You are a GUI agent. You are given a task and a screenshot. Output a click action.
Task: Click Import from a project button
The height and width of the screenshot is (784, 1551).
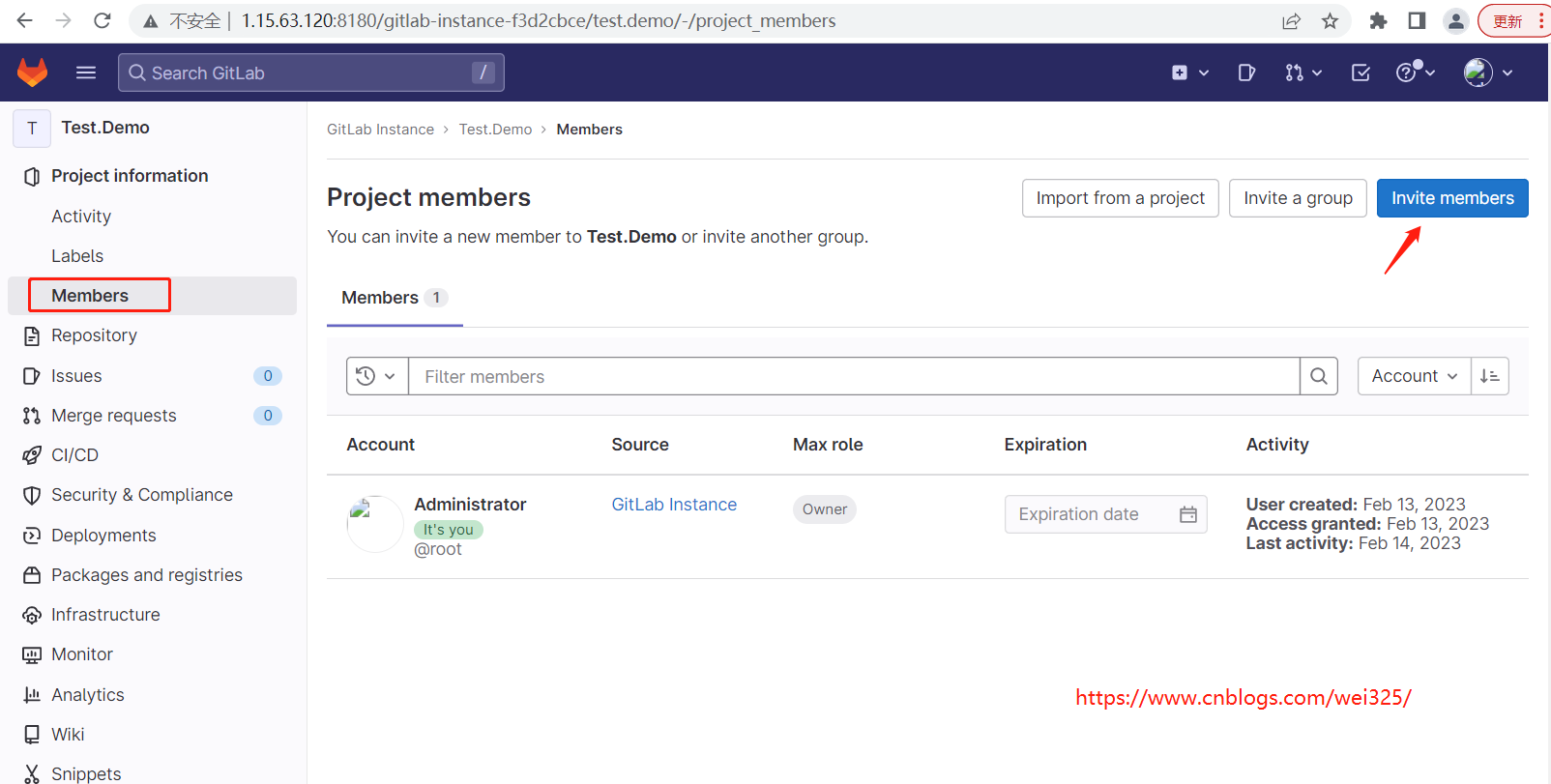(x=1121, y=198)
